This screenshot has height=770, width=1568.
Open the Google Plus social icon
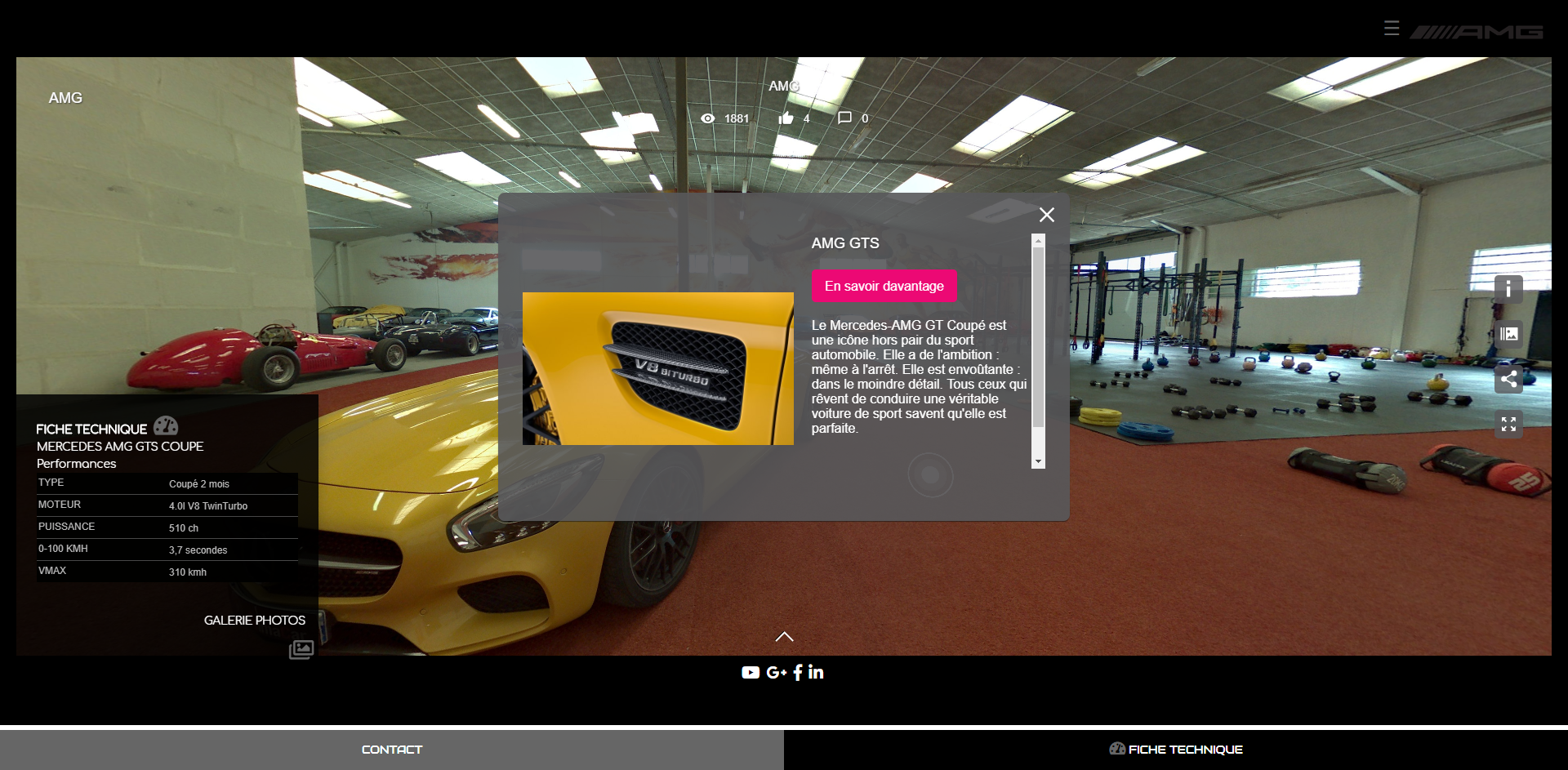[x=776, y=673]
